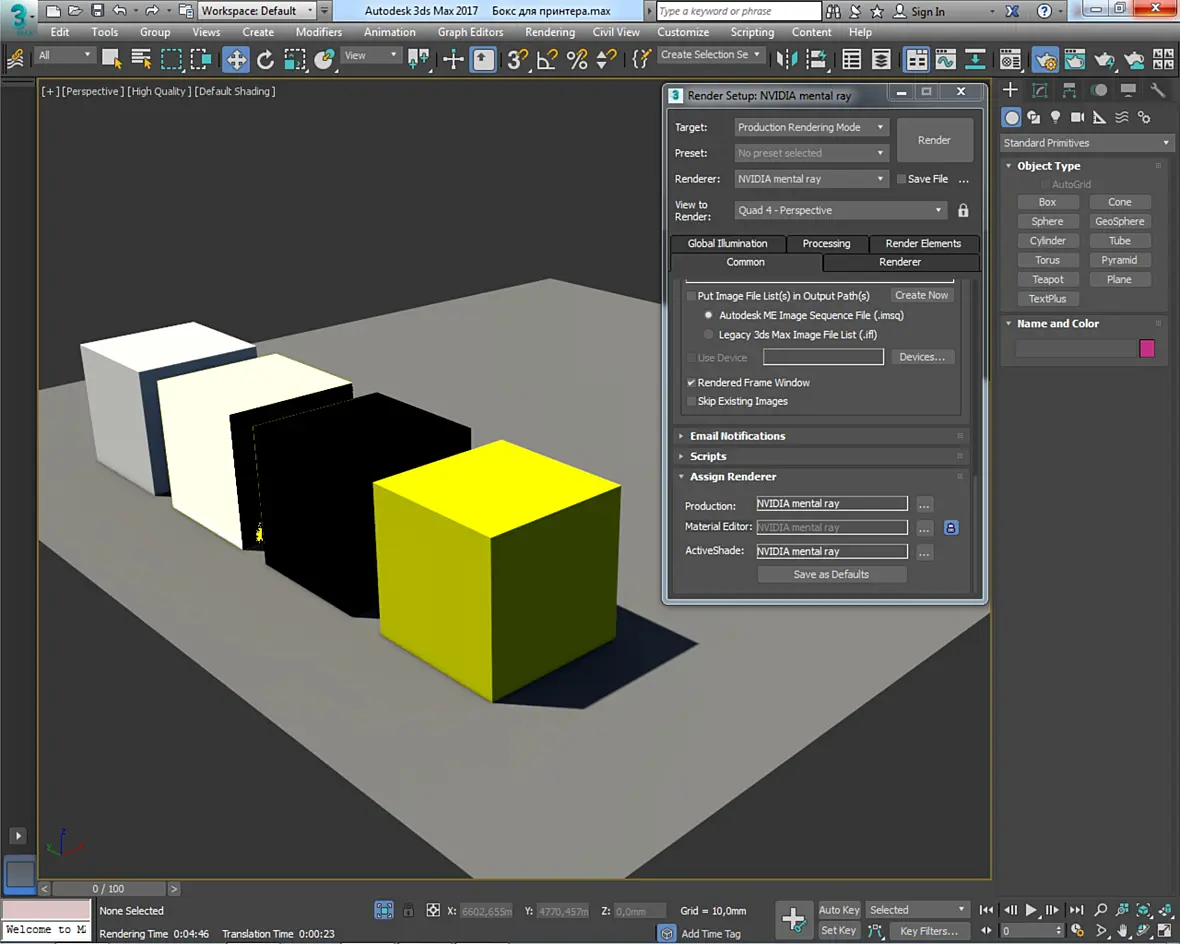Screen dimensions: 1180x944
Task: Open Select by Name list
Action: [x=141, y=59]
